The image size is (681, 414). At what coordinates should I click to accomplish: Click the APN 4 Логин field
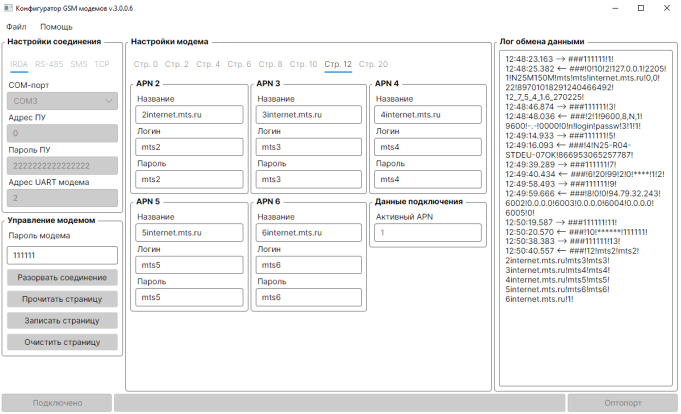[428, 147]
